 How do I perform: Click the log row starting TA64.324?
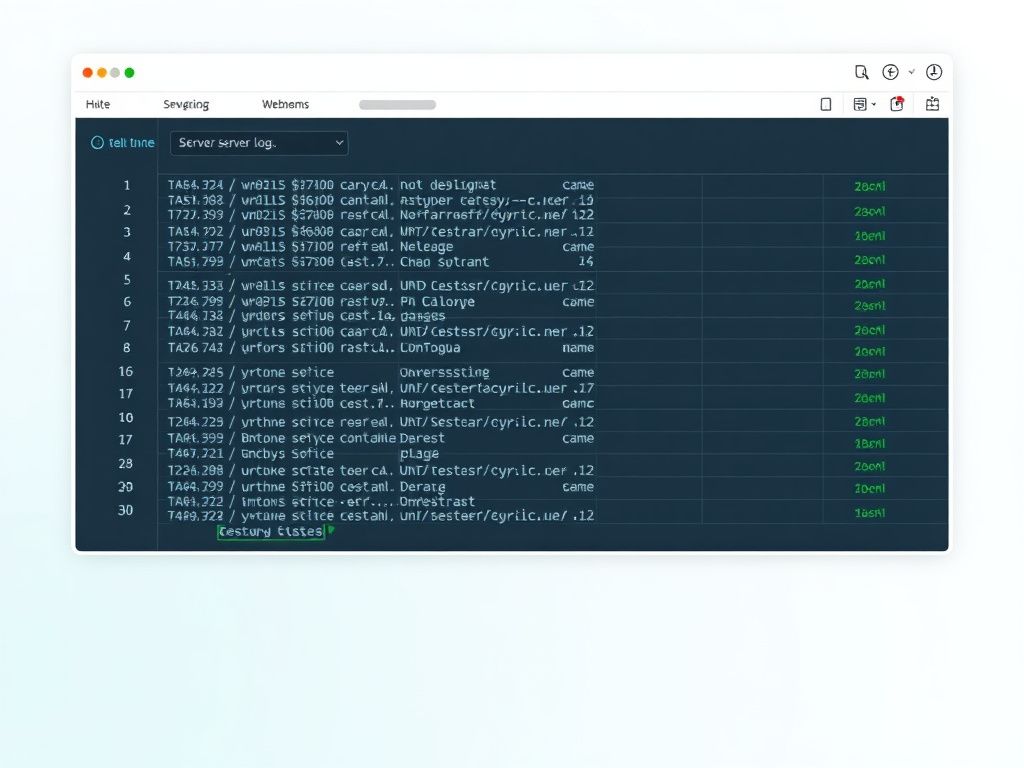(x=381, y=185)
